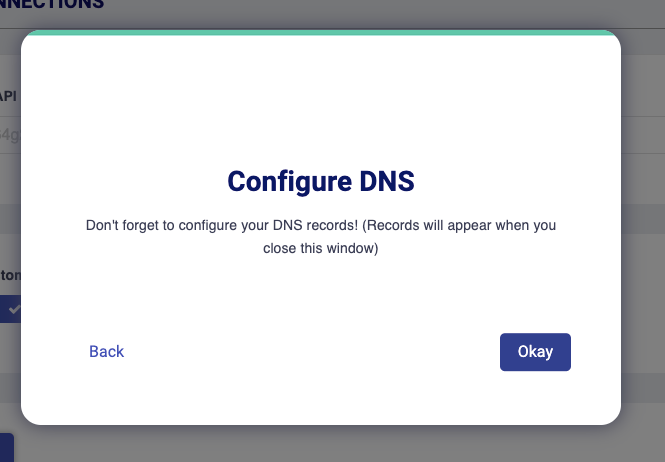Click the DNS records reminder text

tap(321, 237)
